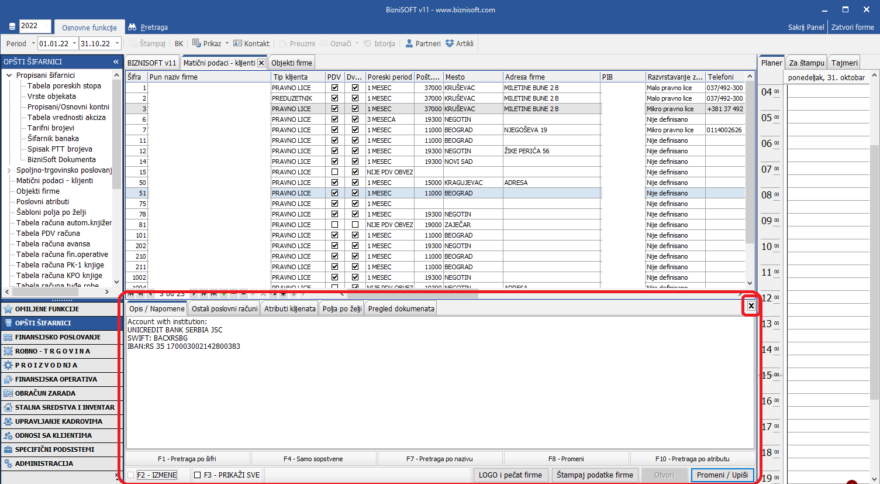Collapse the Propisani šifarnici tree node
Screen dimensions: 880x484
pyautogui.click(x=8, y=76)
